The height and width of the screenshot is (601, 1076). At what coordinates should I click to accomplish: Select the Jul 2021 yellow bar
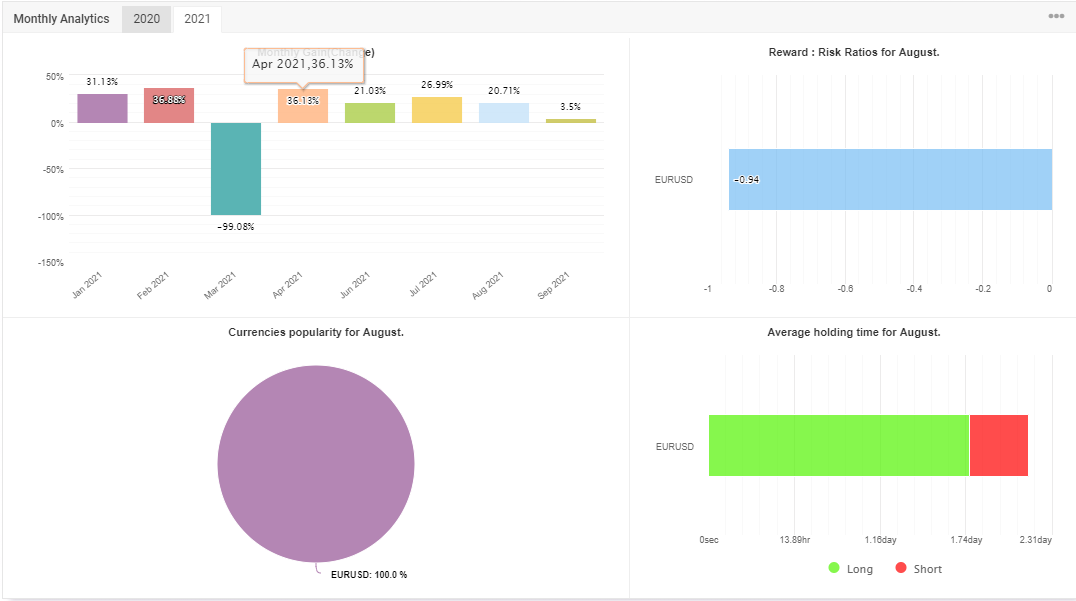[437, 110]
